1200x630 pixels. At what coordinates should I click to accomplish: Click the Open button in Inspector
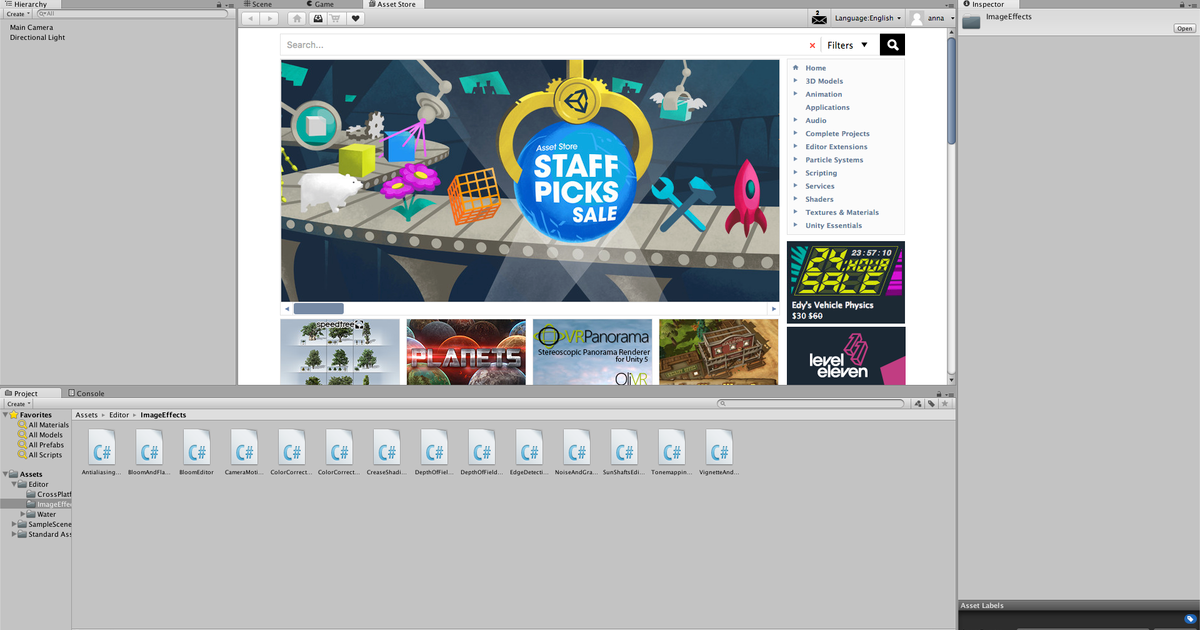pos(1184,28)
